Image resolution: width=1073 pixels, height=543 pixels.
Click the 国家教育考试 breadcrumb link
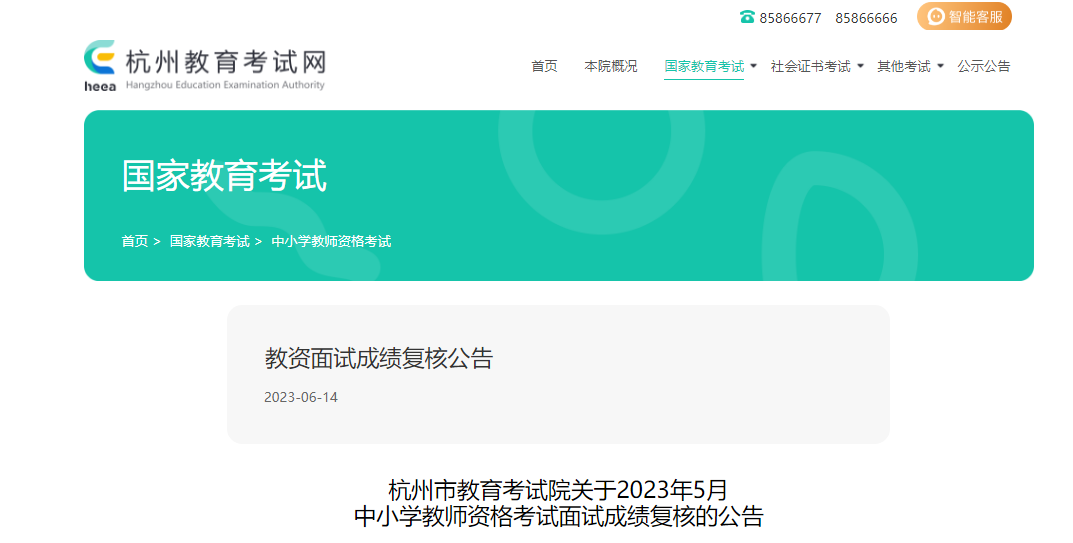[209, 241]
